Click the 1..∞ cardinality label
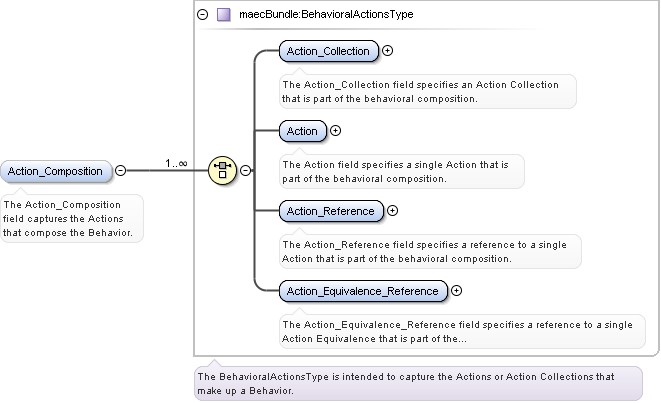Image resolution: width=661 pixels, height=404 pixels. click(x=177, y=162)
